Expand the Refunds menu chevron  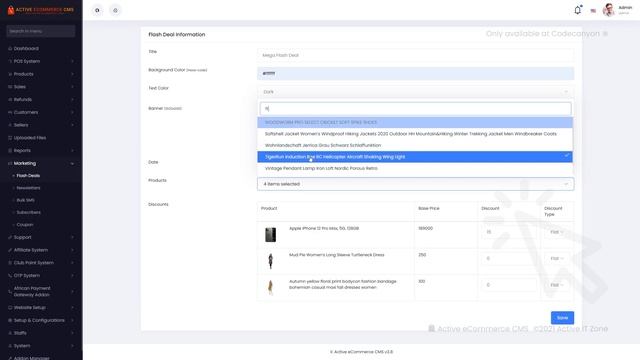tap(72, 100)
